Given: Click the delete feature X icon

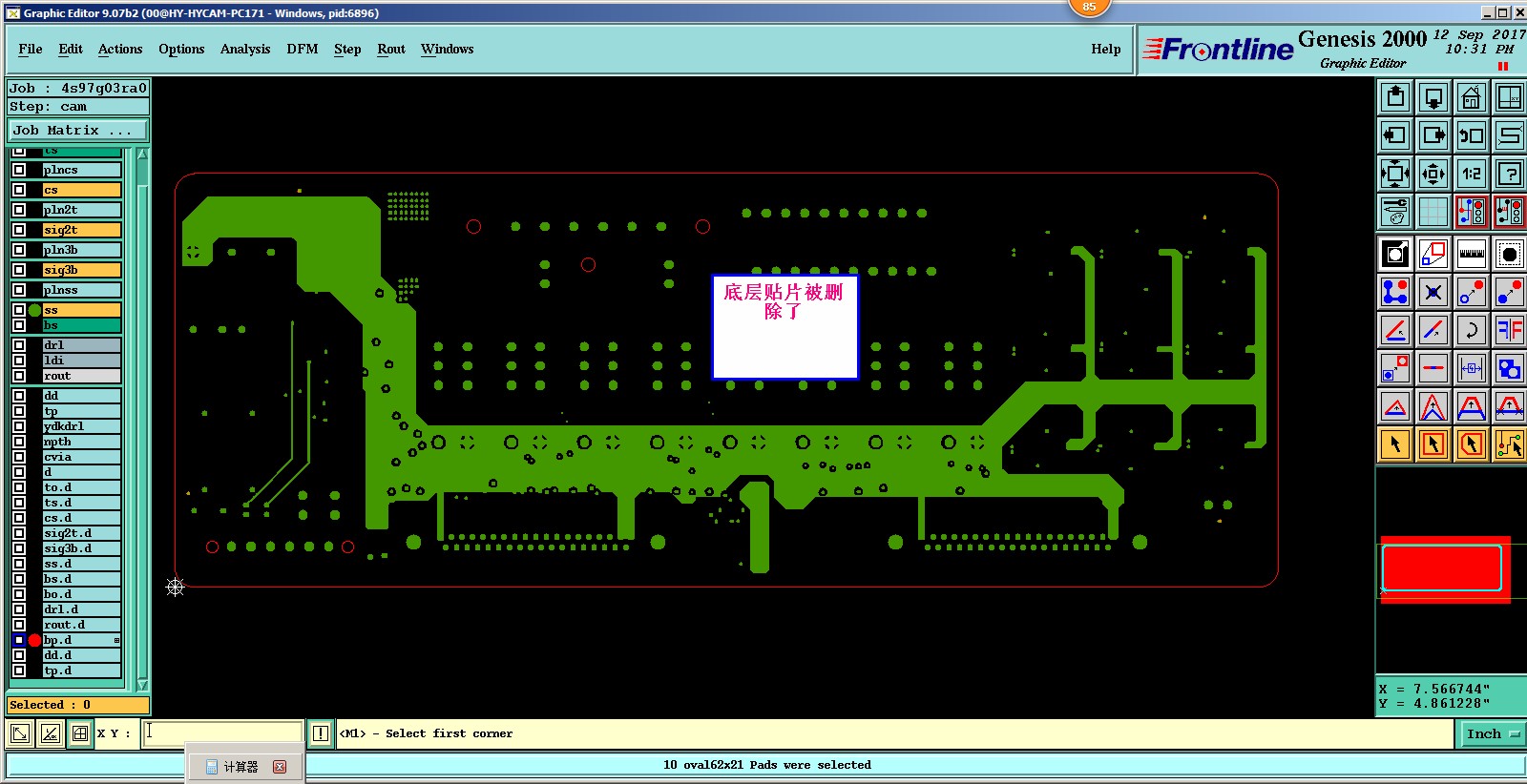Looking at the screenshot, I should pos(1433,292).
